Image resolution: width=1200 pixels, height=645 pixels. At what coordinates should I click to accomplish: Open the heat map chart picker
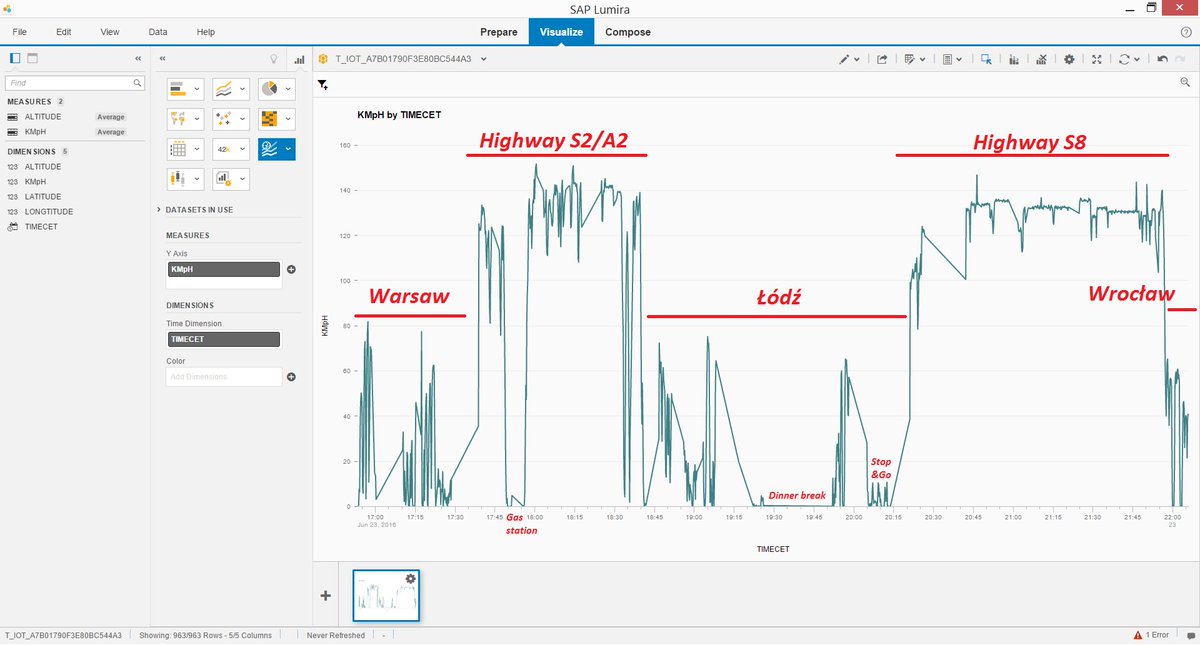tap(276, 119)
